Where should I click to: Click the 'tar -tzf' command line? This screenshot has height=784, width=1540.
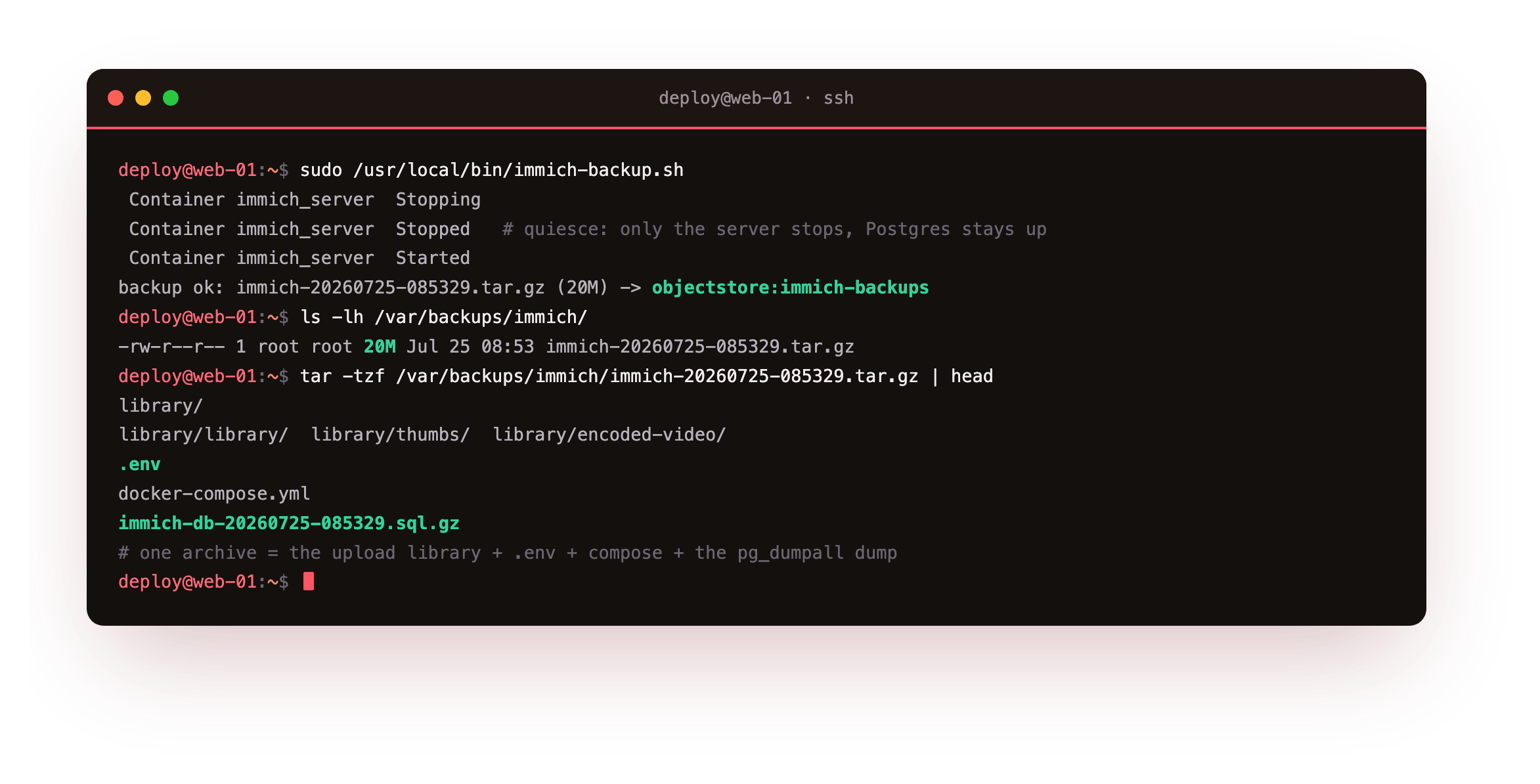pyautogui.click(x=646, y=376)
